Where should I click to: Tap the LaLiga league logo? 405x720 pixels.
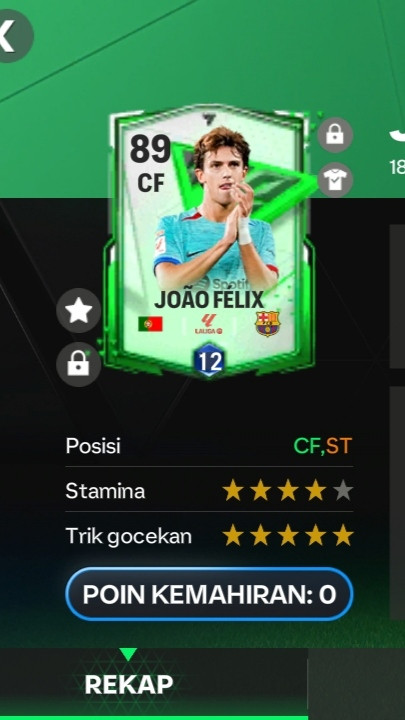(208, 324)
